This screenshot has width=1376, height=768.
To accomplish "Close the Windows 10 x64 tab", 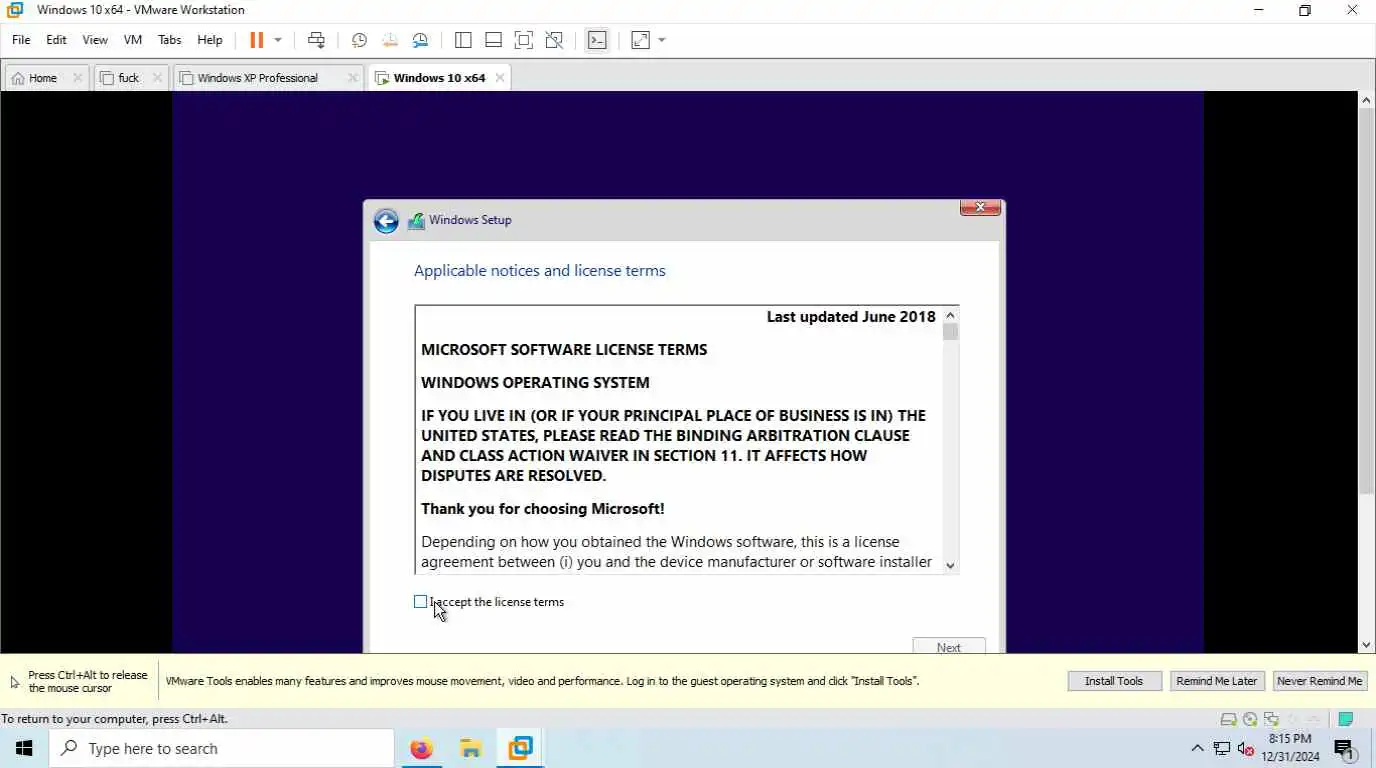I will pos(500,78).
